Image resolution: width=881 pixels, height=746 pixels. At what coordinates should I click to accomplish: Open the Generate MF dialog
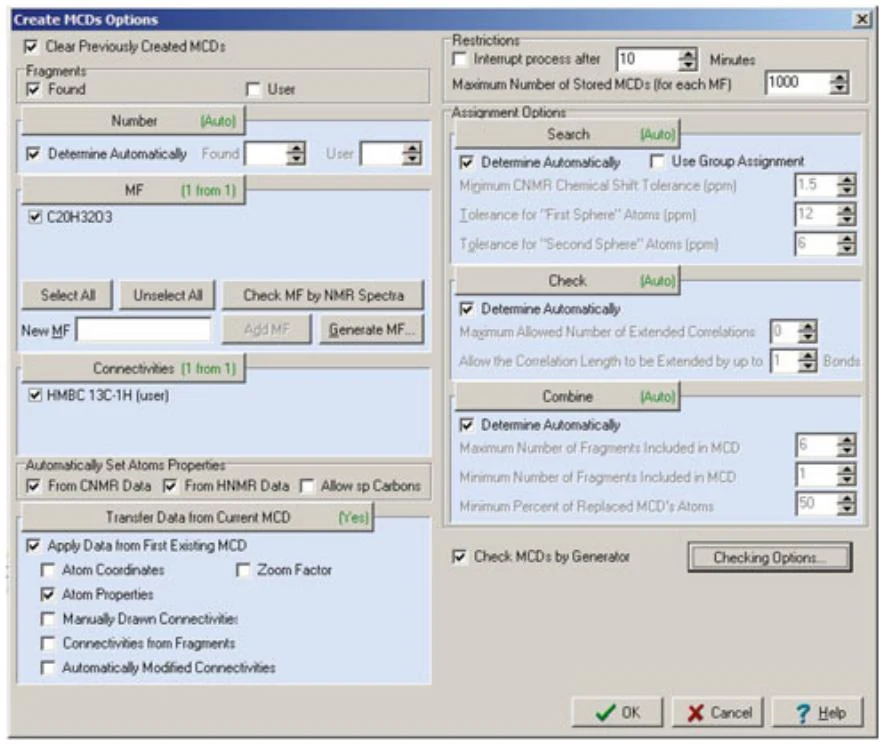pos(371,330)
